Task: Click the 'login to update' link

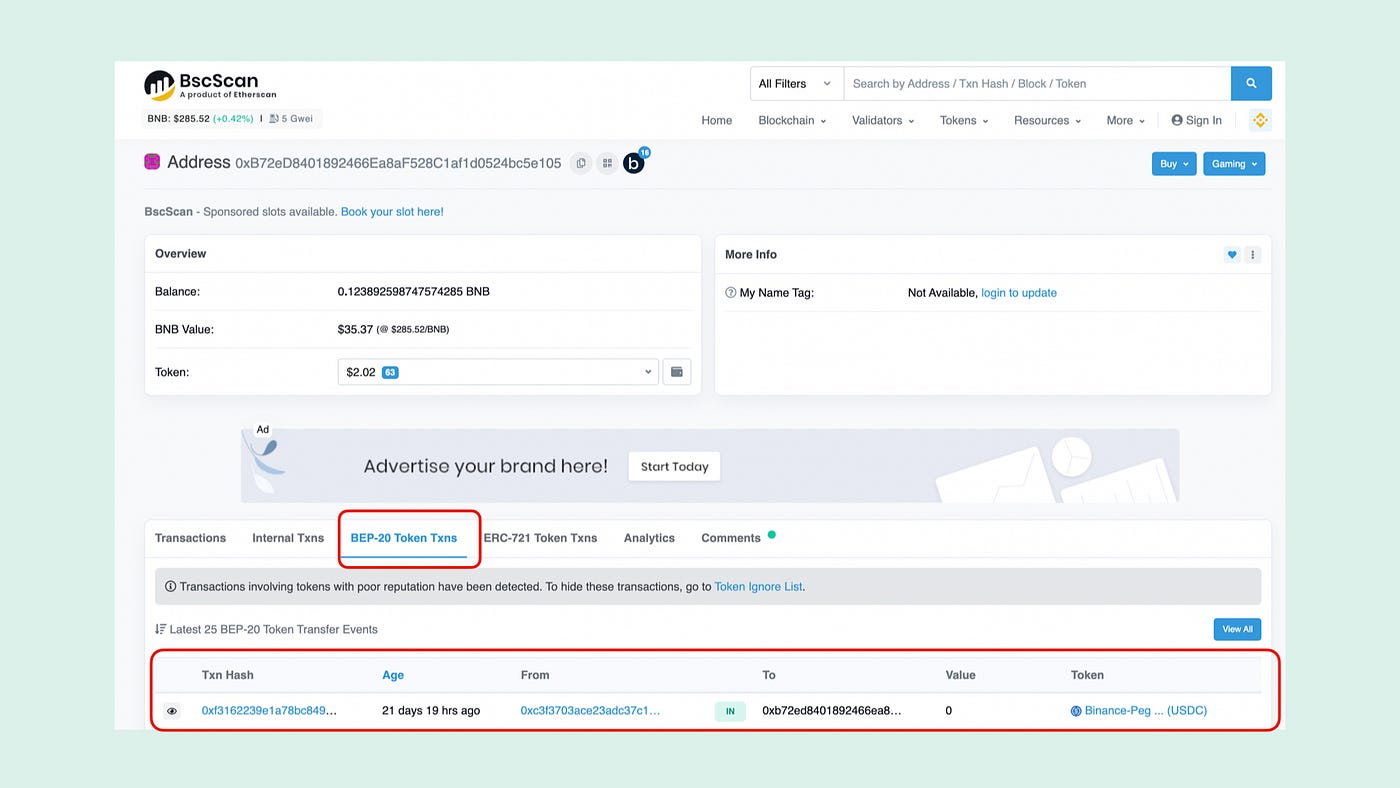Action: tap(1019, 293)
